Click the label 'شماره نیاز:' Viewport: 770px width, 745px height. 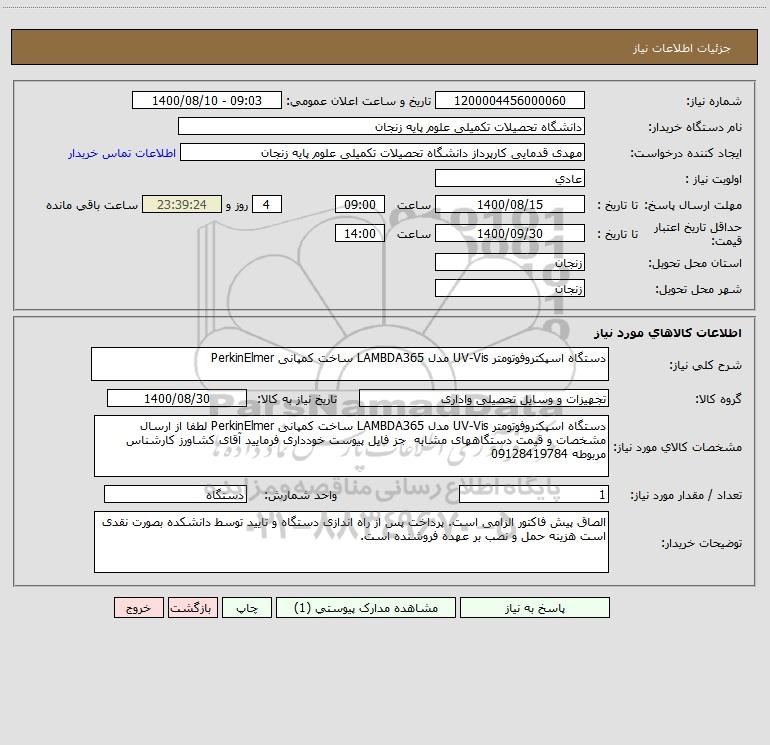pyautogui.click(x=714, y=101)
